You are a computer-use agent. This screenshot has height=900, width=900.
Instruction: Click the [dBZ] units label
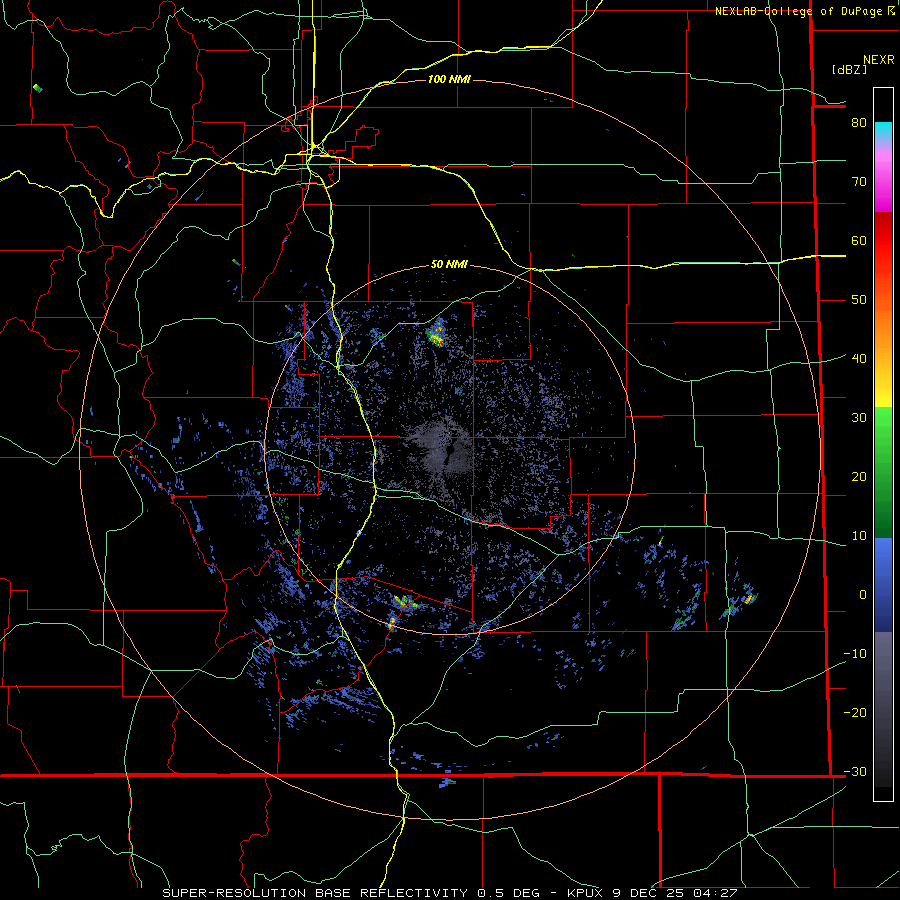[849, 70]
